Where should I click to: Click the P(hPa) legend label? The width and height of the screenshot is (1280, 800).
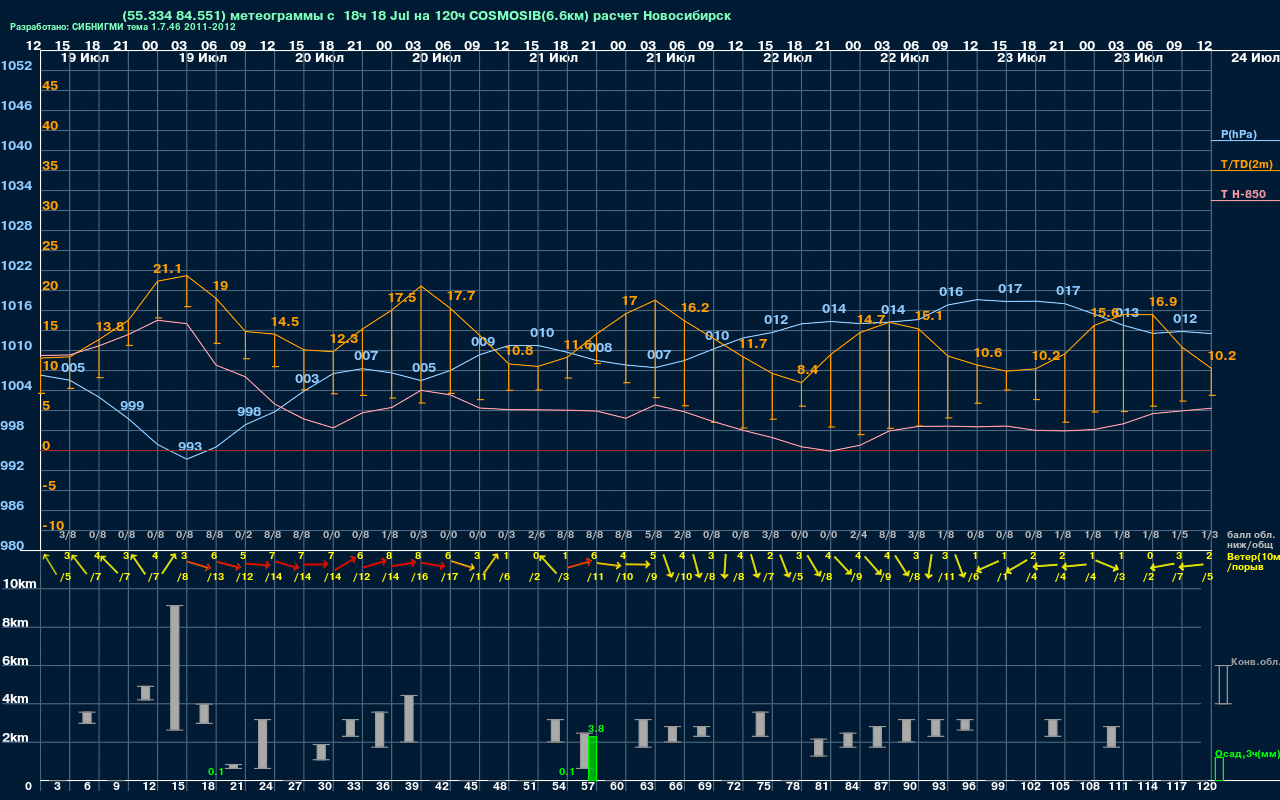click(1238, 134)
